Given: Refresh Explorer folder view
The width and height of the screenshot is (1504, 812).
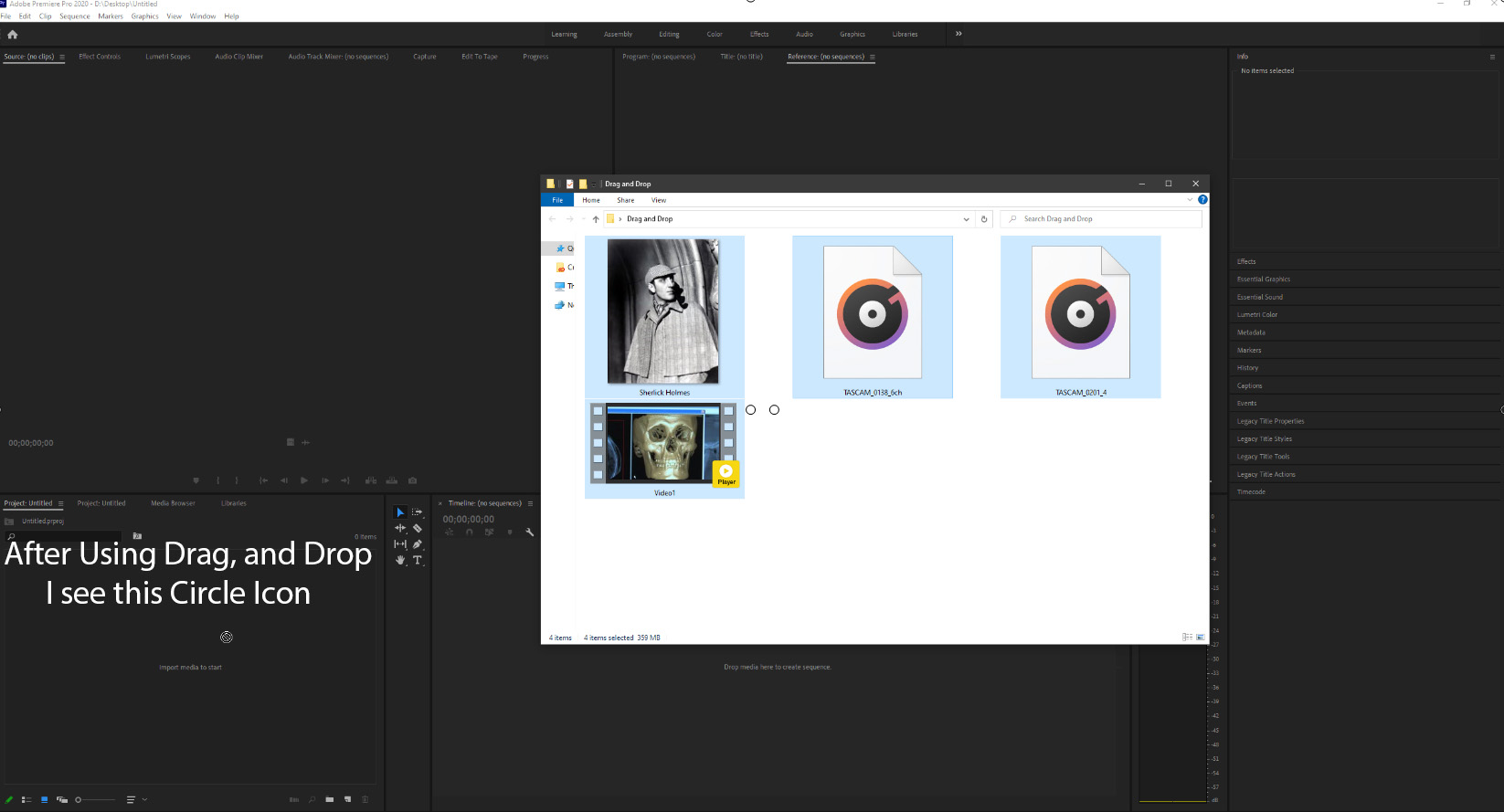Looking at the screenshot, I should coord(984,219).
